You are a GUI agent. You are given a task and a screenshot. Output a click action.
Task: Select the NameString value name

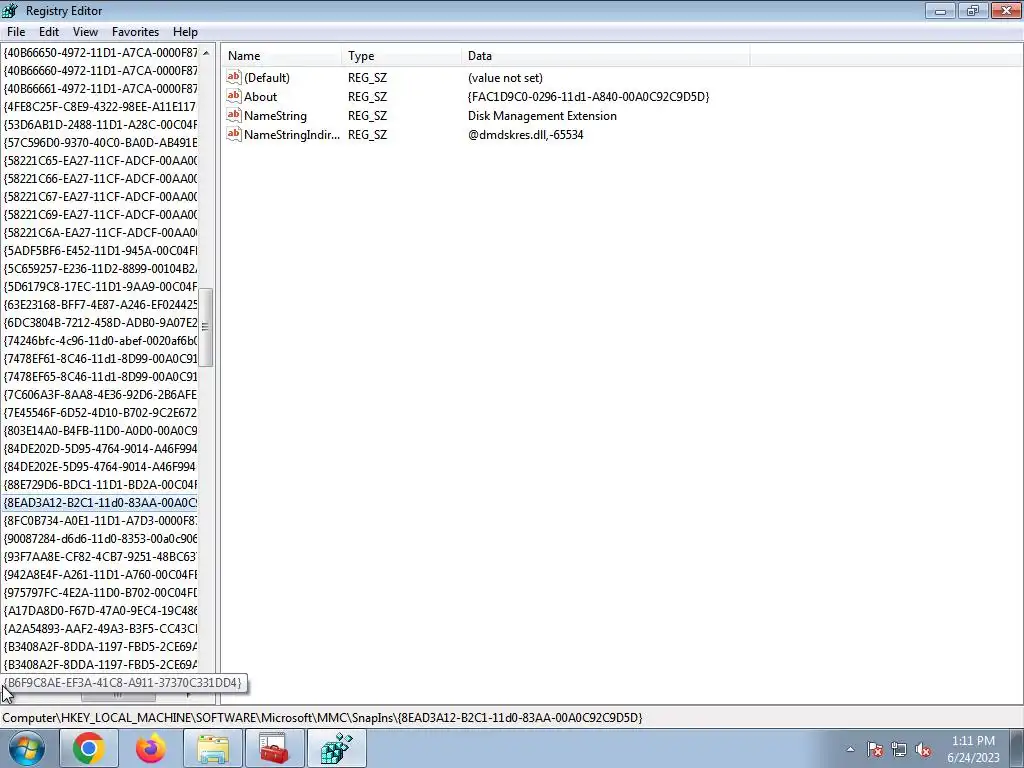[275, 116]
